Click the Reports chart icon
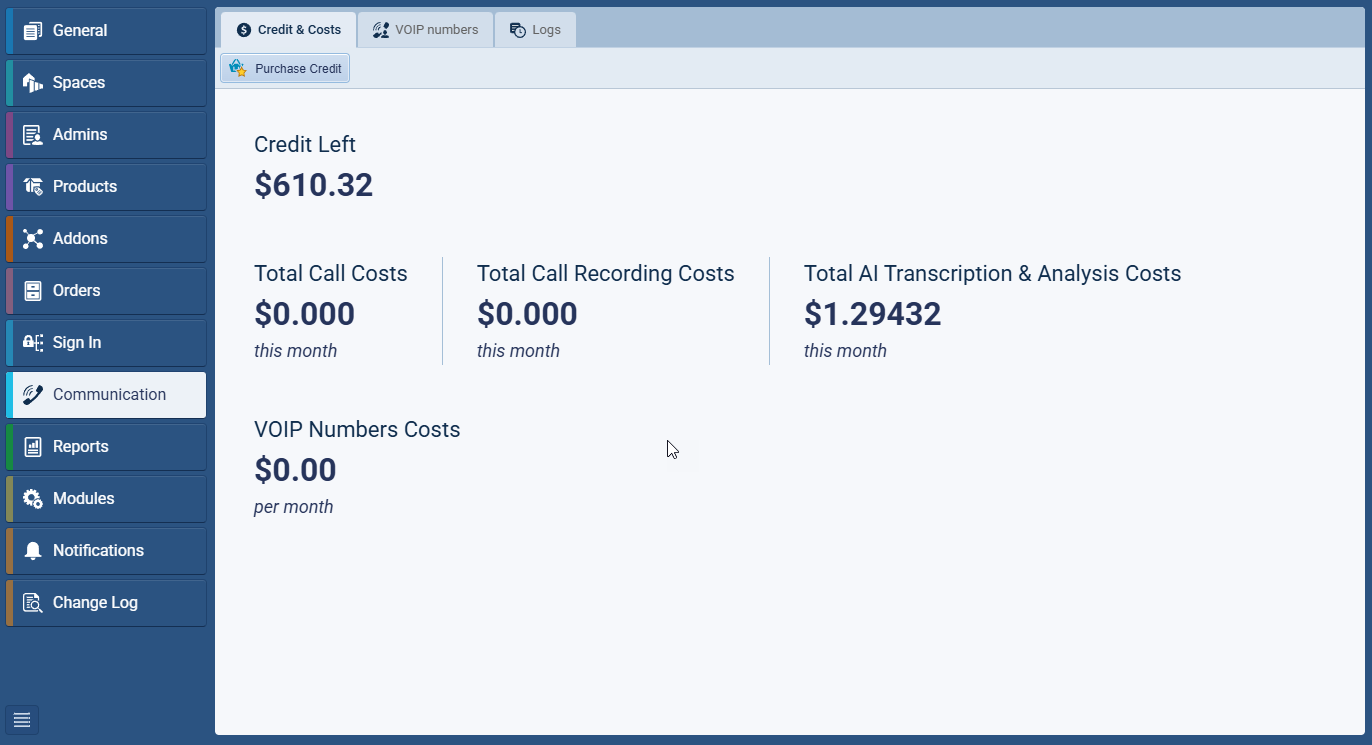This screenshot has height=745, width=1372. click(x=33, y=447)
